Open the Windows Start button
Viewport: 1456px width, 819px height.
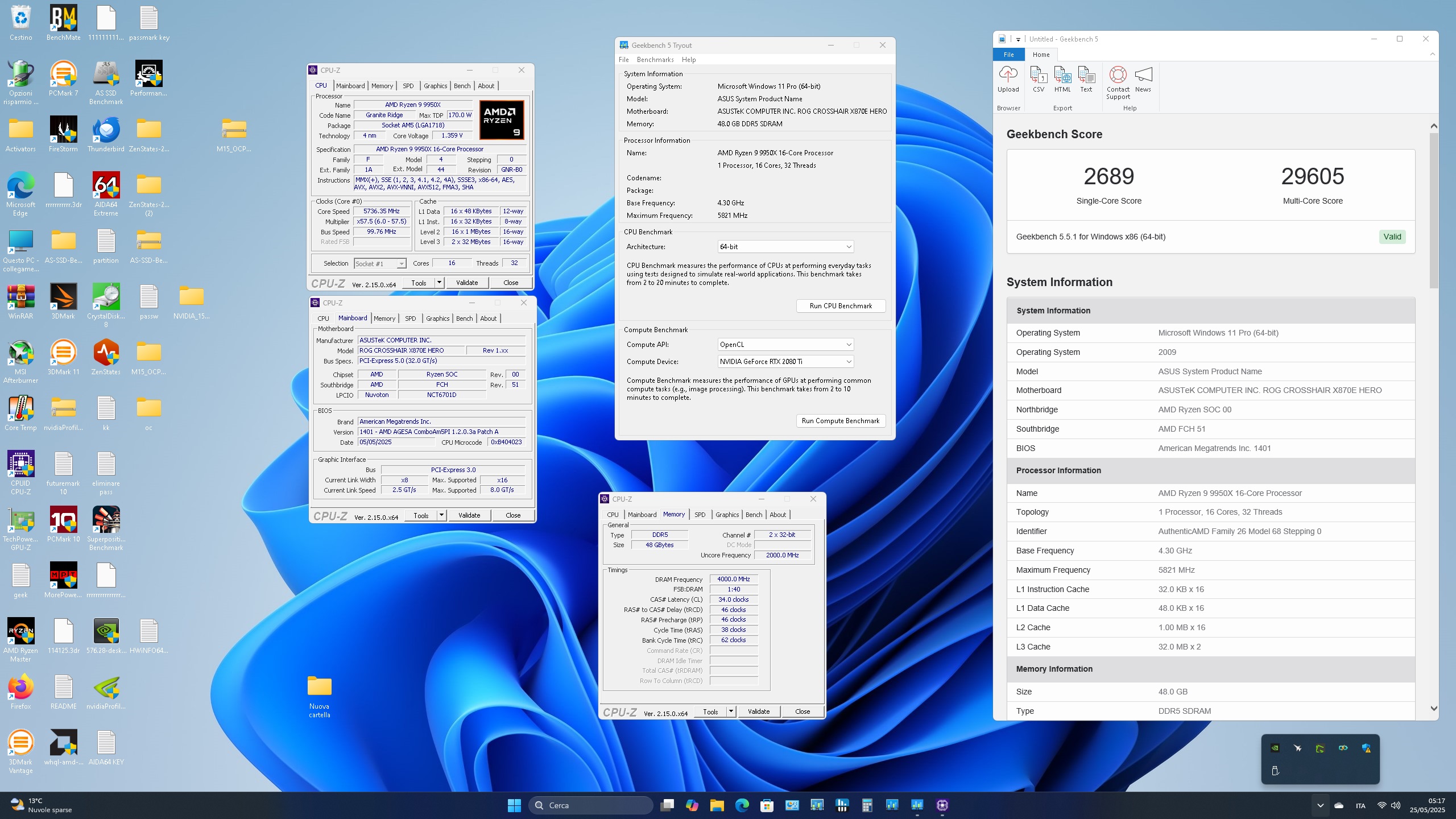click(514, 805)
